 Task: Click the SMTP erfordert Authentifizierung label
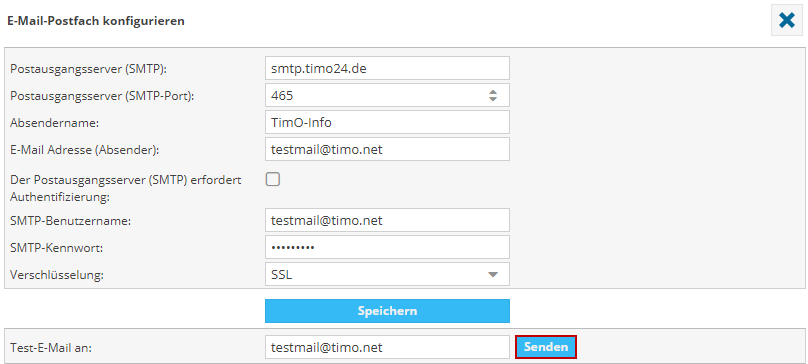tap(126, 188)
